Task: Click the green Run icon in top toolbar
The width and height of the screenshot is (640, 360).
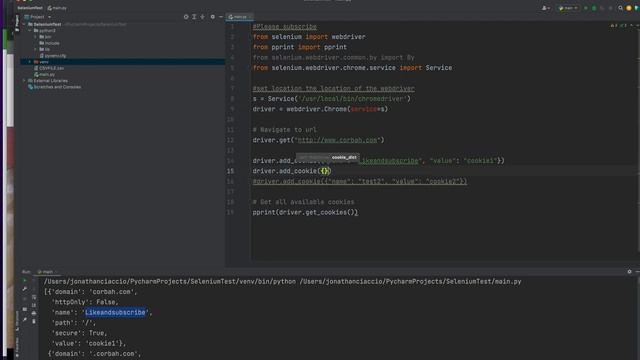Action: coord(586,8)
